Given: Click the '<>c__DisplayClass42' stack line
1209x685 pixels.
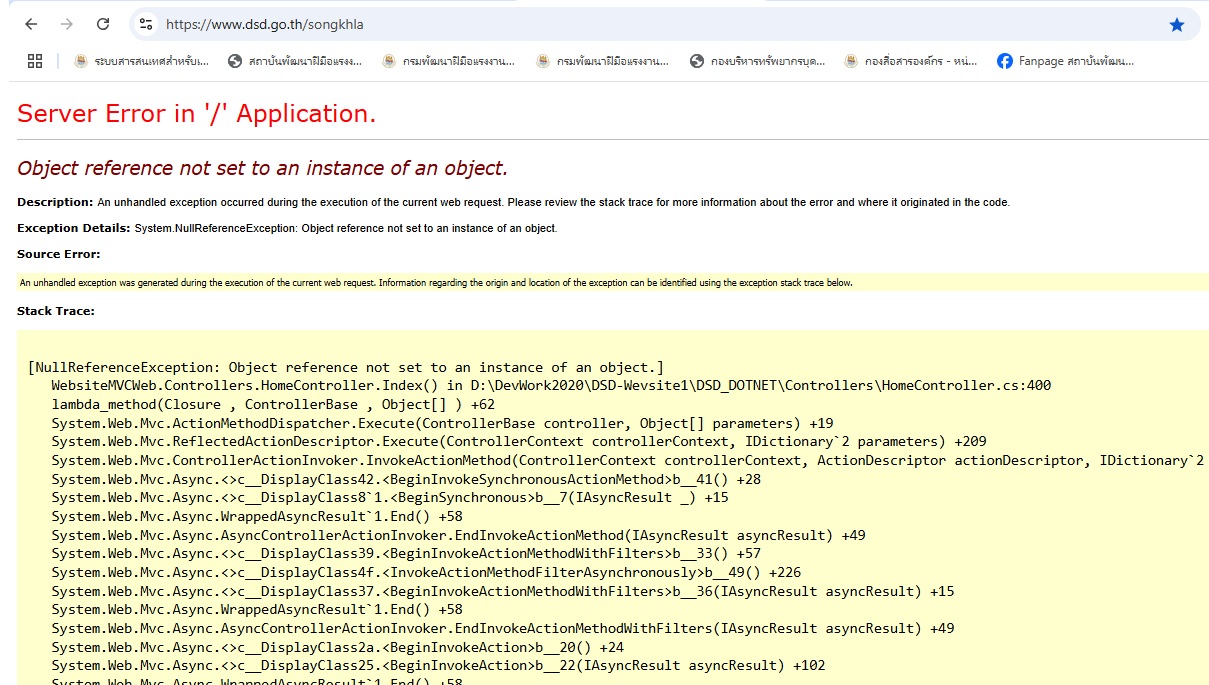Looking at the screenshot, I should (406, 479).
